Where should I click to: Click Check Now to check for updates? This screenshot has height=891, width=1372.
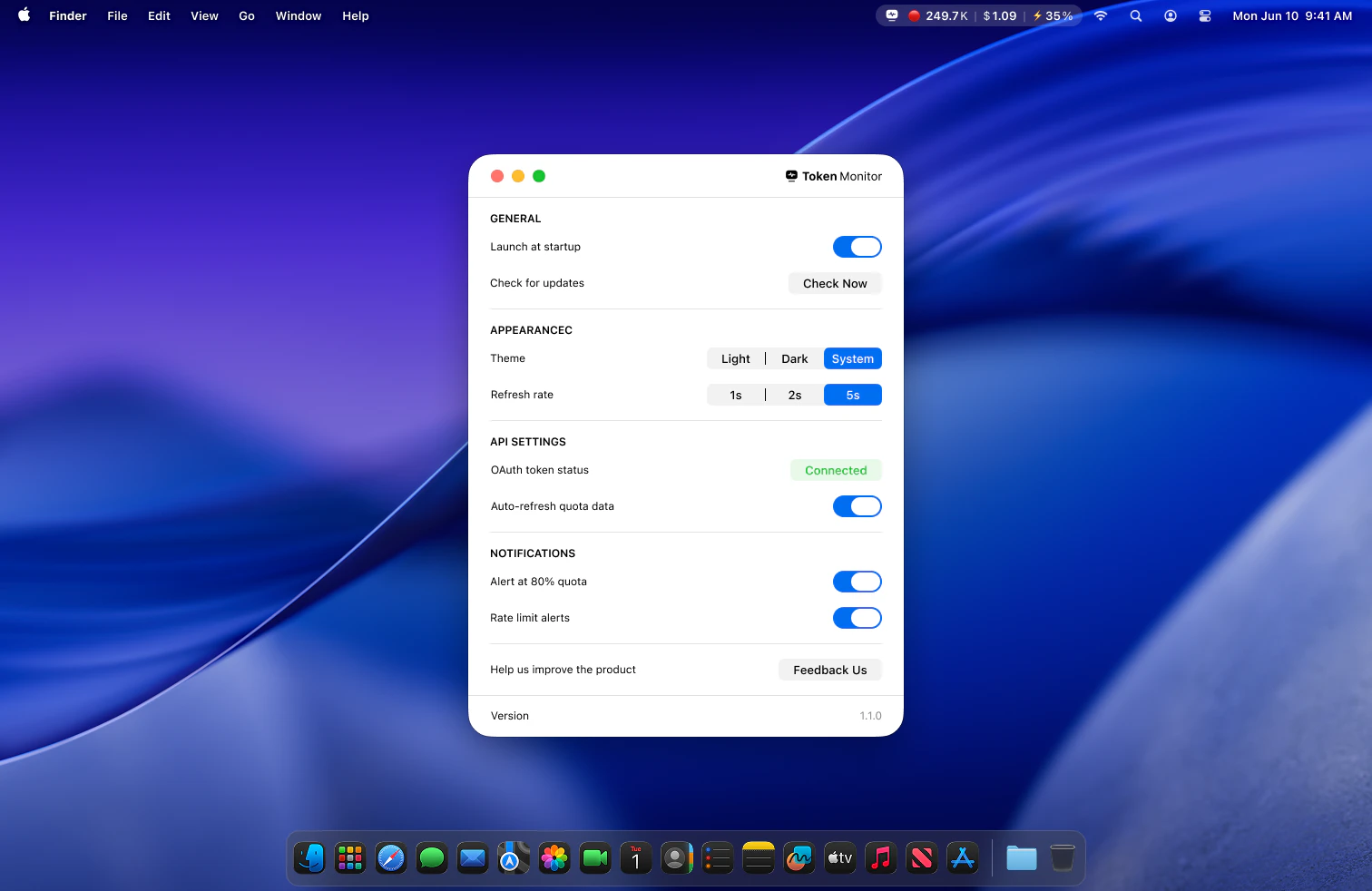[834, 283]
